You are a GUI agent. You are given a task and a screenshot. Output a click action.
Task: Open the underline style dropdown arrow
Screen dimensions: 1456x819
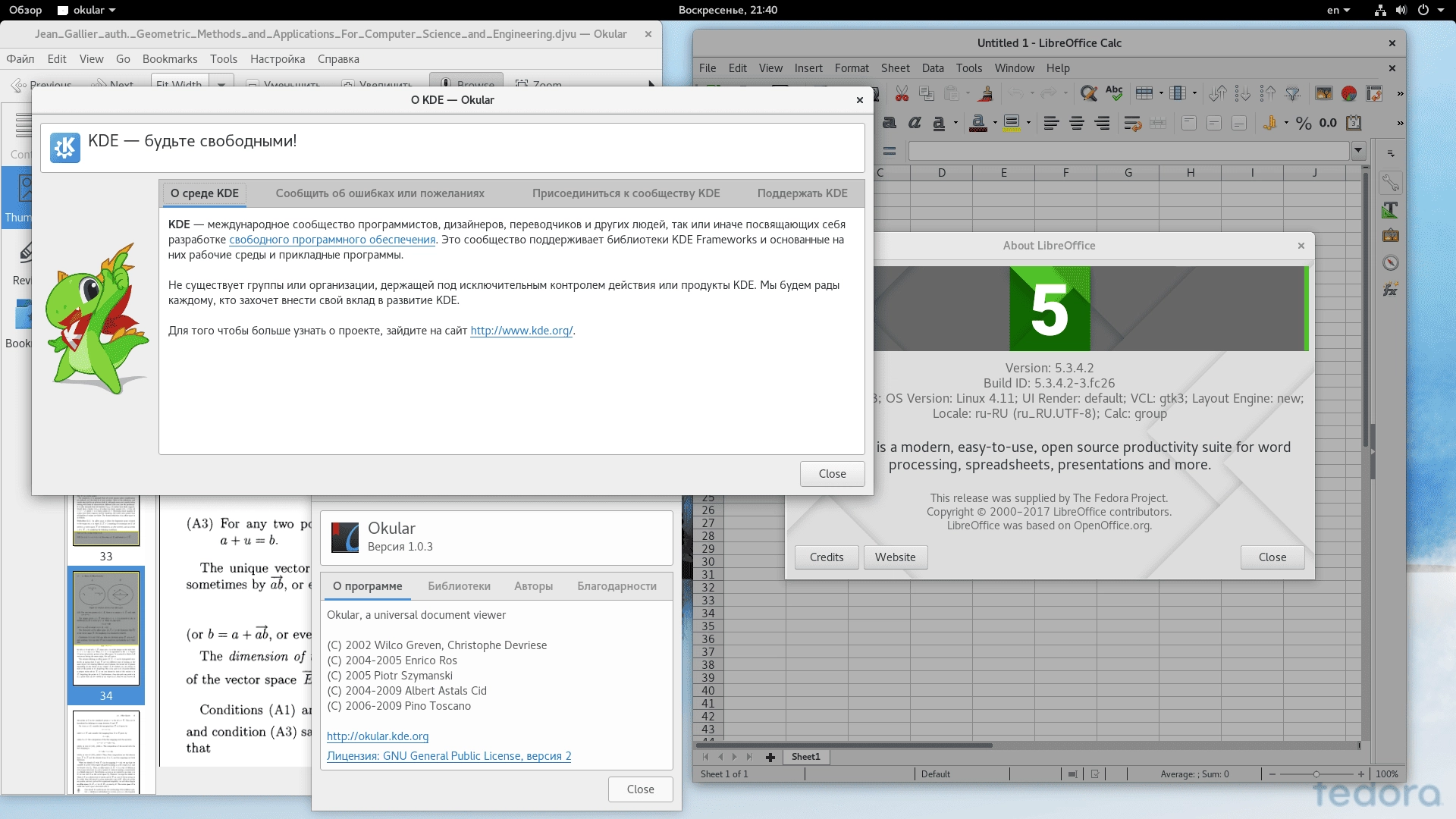(x=955, y=123)
